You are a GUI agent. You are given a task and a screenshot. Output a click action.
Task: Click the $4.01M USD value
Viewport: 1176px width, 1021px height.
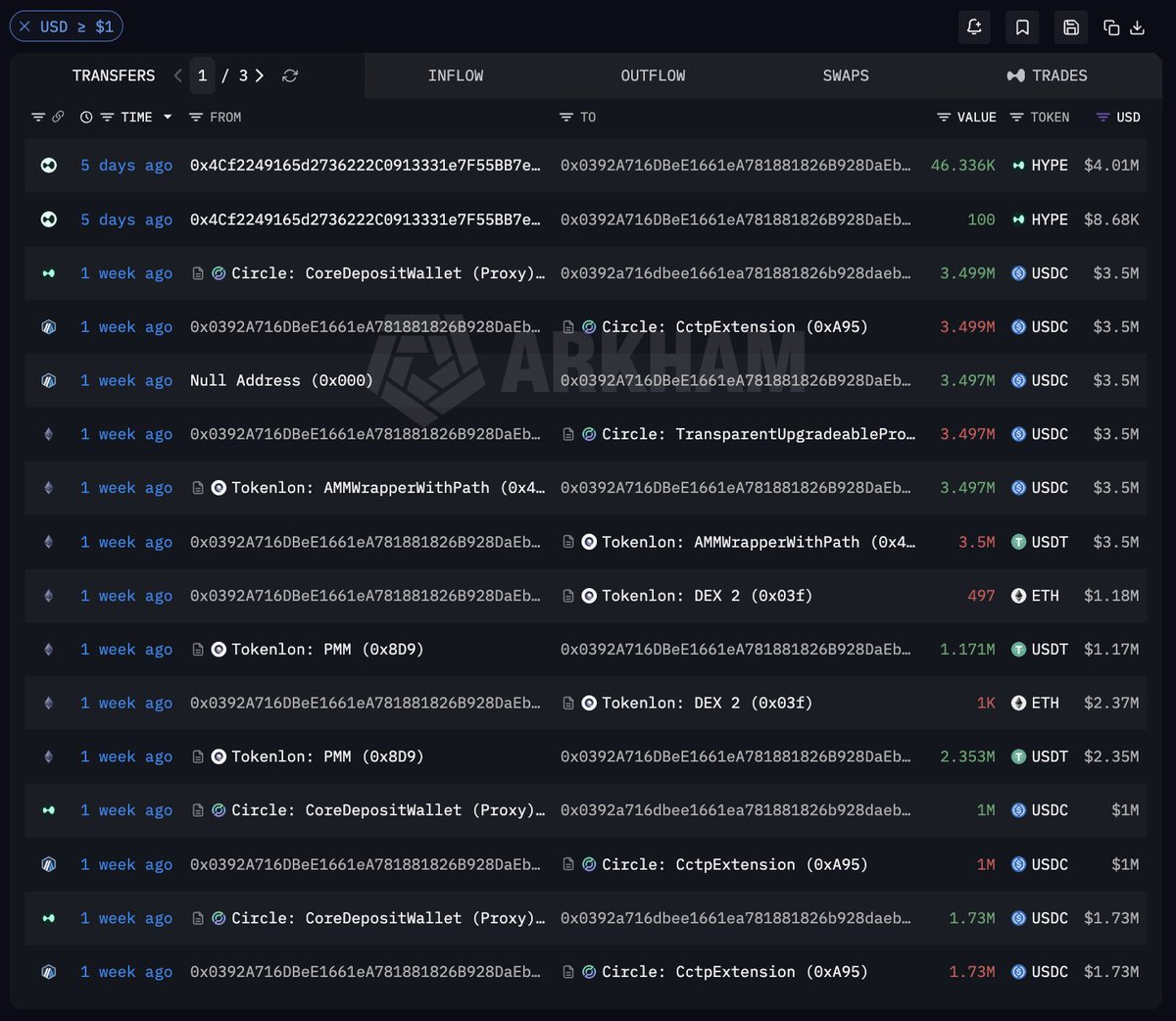pos(1111,166)
